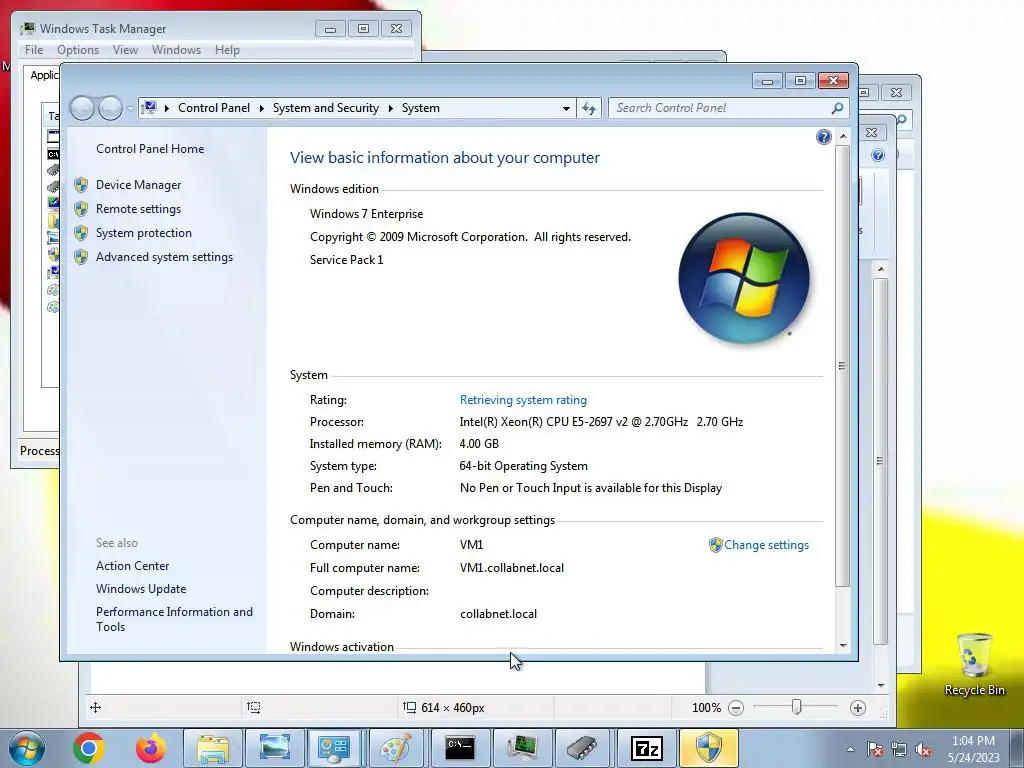Click the search magnifier in Control Panel
Image resolution: width=1024 pixels, height=768 pixels.
[837, 108]
